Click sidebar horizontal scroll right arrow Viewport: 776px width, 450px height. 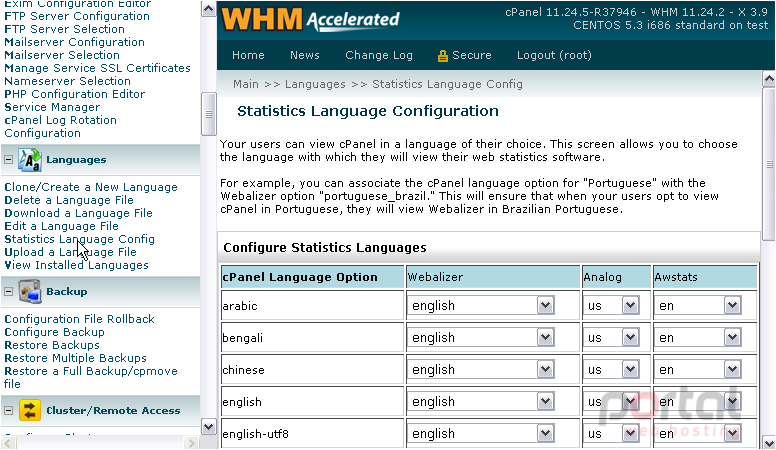191,443
